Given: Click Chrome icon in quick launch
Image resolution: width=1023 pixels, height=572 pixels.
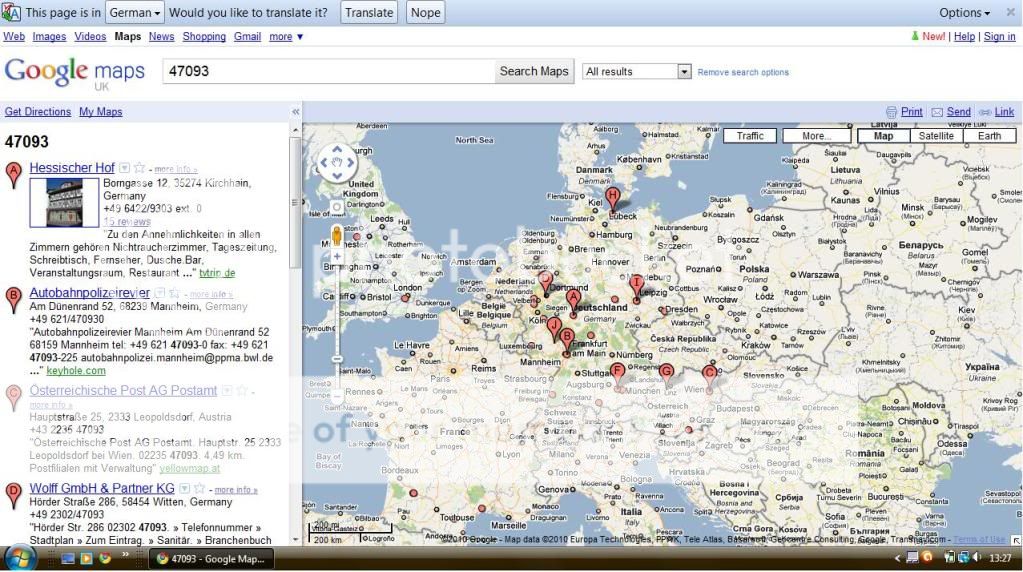Looking at the screenshot, I should [x=105, y=558].
